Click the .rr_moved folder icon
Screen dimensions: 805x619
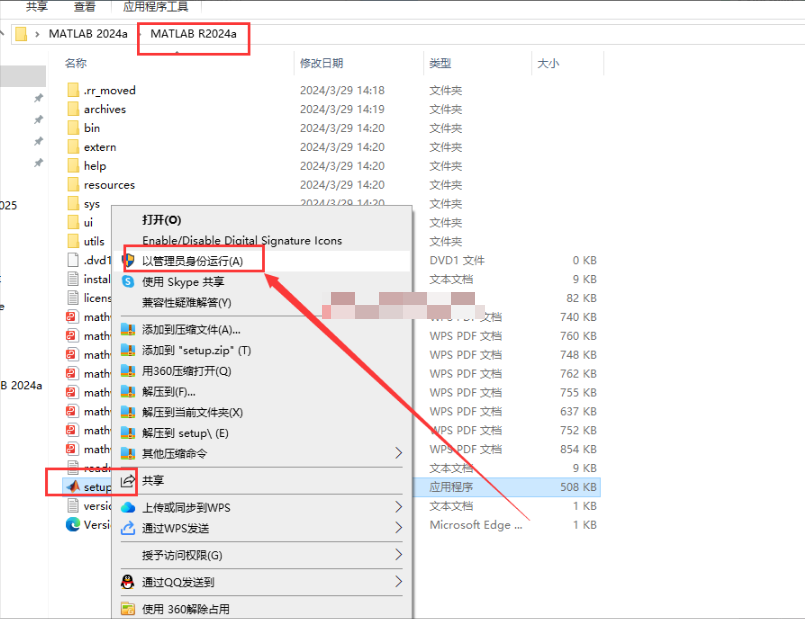tap(73, 90)
